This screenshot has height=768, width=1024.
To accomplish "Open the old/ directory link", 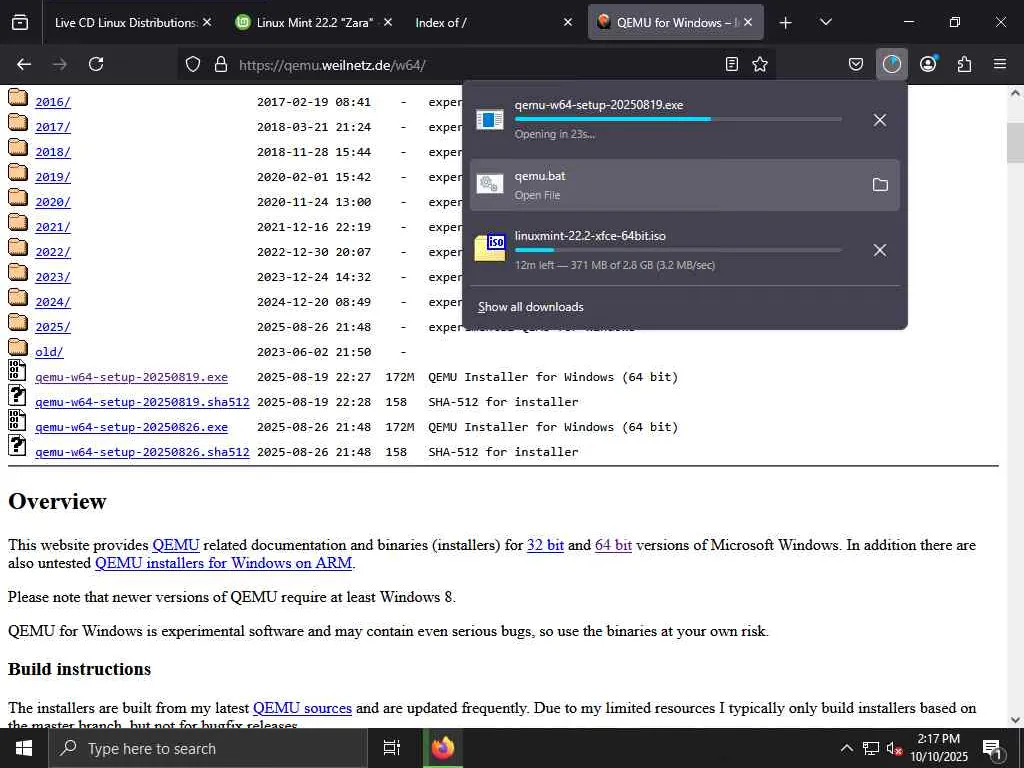I will click(50, 352).
